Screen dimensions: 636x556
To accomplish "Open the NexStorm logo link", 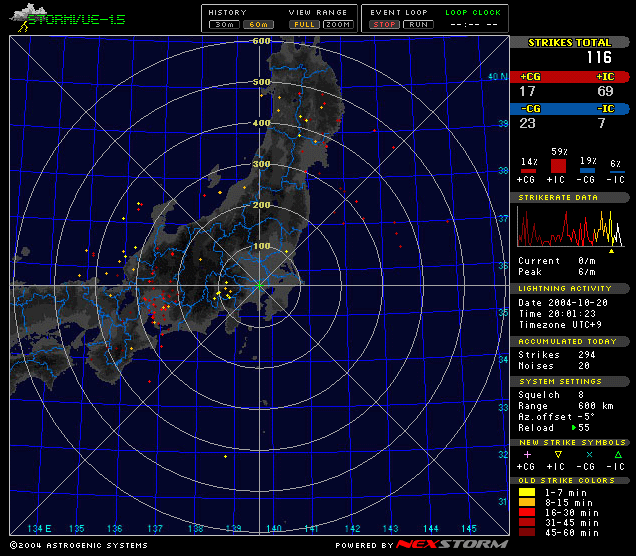I will [452, 544].
